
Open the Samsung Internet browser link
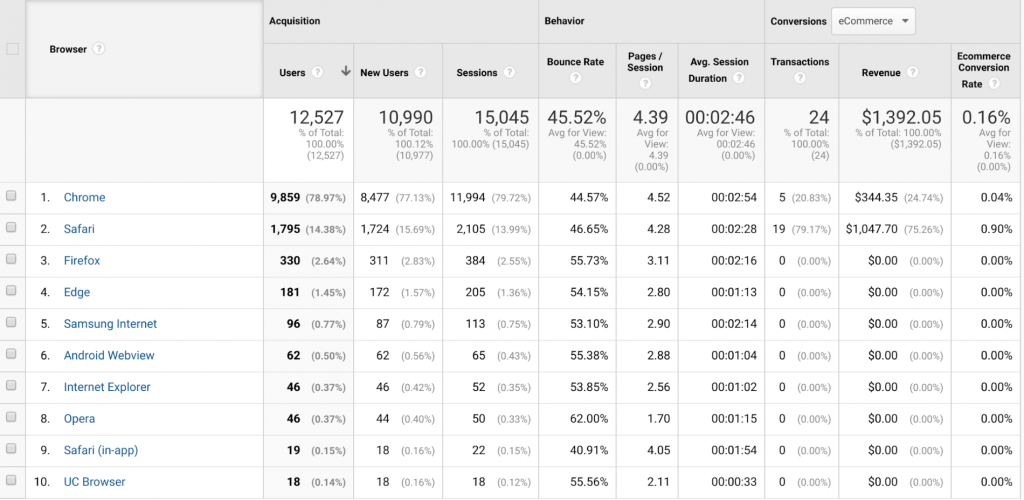(110, 324)
